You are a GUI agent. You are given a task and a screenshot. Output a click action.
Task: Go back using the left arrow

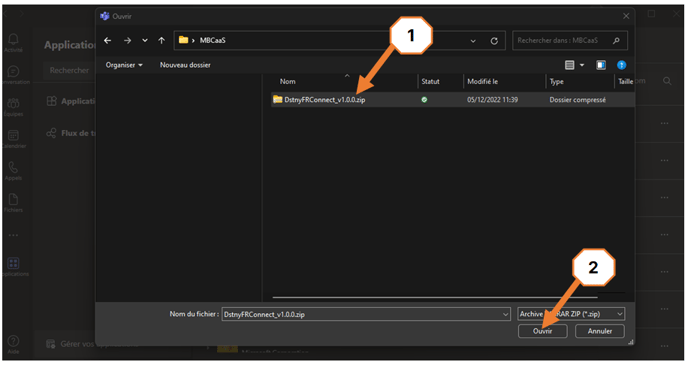pos(108,40)
